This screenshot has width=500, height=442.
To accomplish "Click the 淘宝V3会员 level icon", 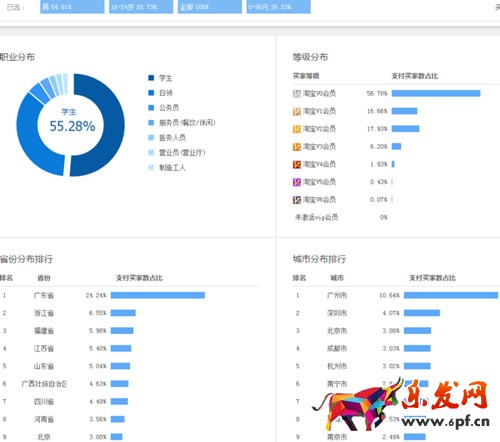I will (297, 147).
